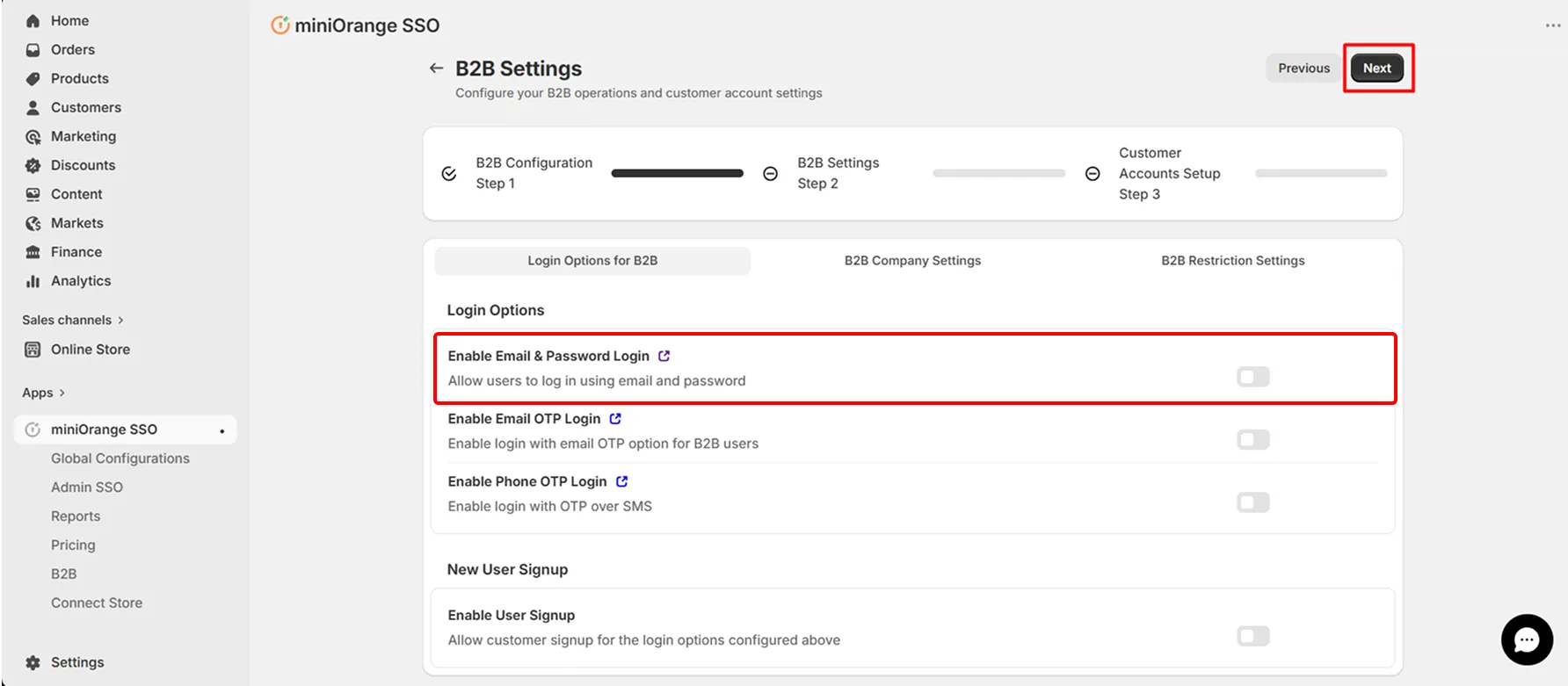This screenshot has width=1568, height=686.
Task: Click the Customer Accounts Setup Step 3 label
Action: click(1169, 174)
